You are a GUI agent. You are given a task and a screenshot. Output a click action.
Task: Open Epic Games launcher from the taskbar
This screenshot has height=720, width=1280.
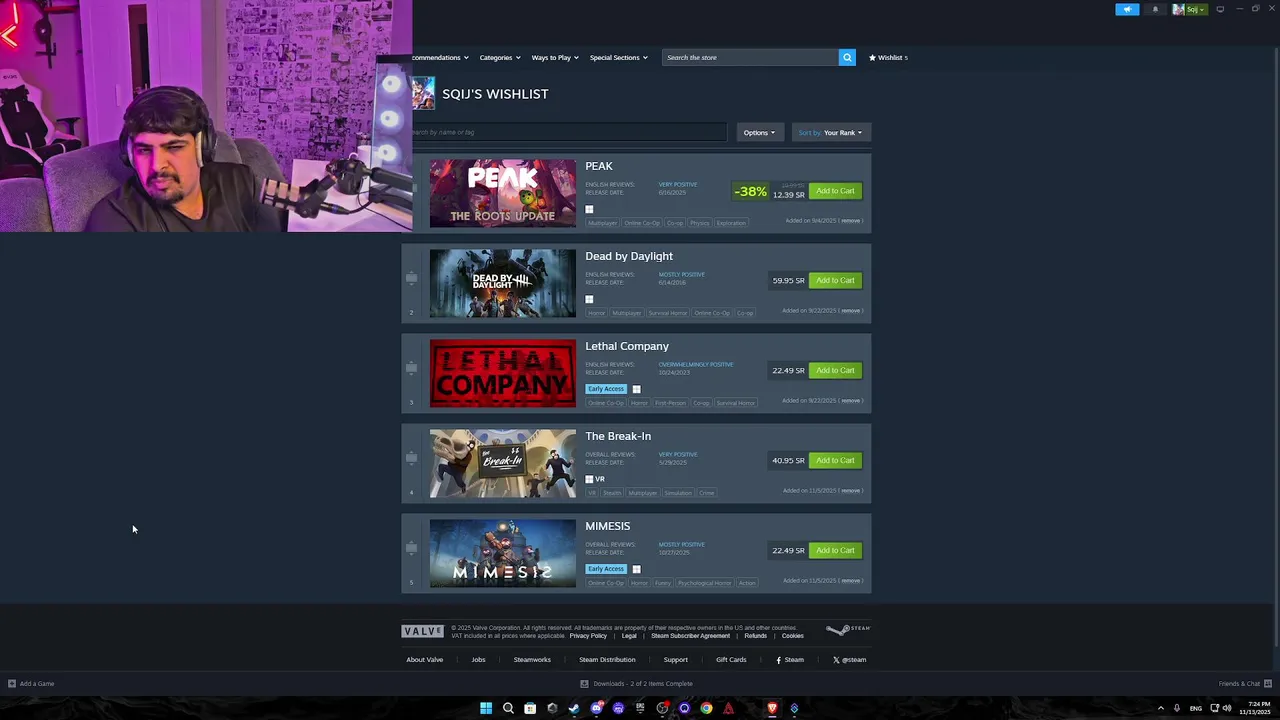[640, 708]
